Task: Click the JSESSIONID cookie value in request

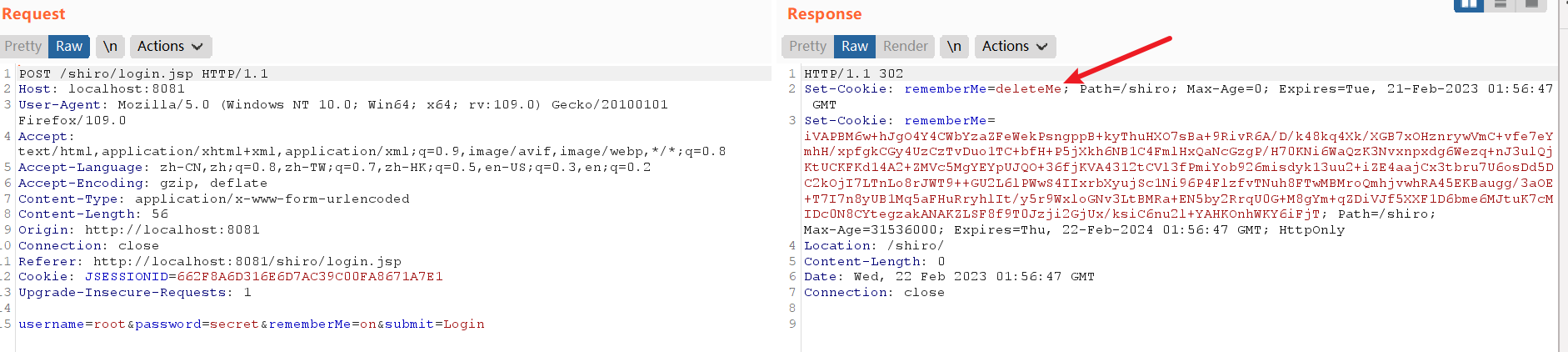Action: click(x=309, y=277)
